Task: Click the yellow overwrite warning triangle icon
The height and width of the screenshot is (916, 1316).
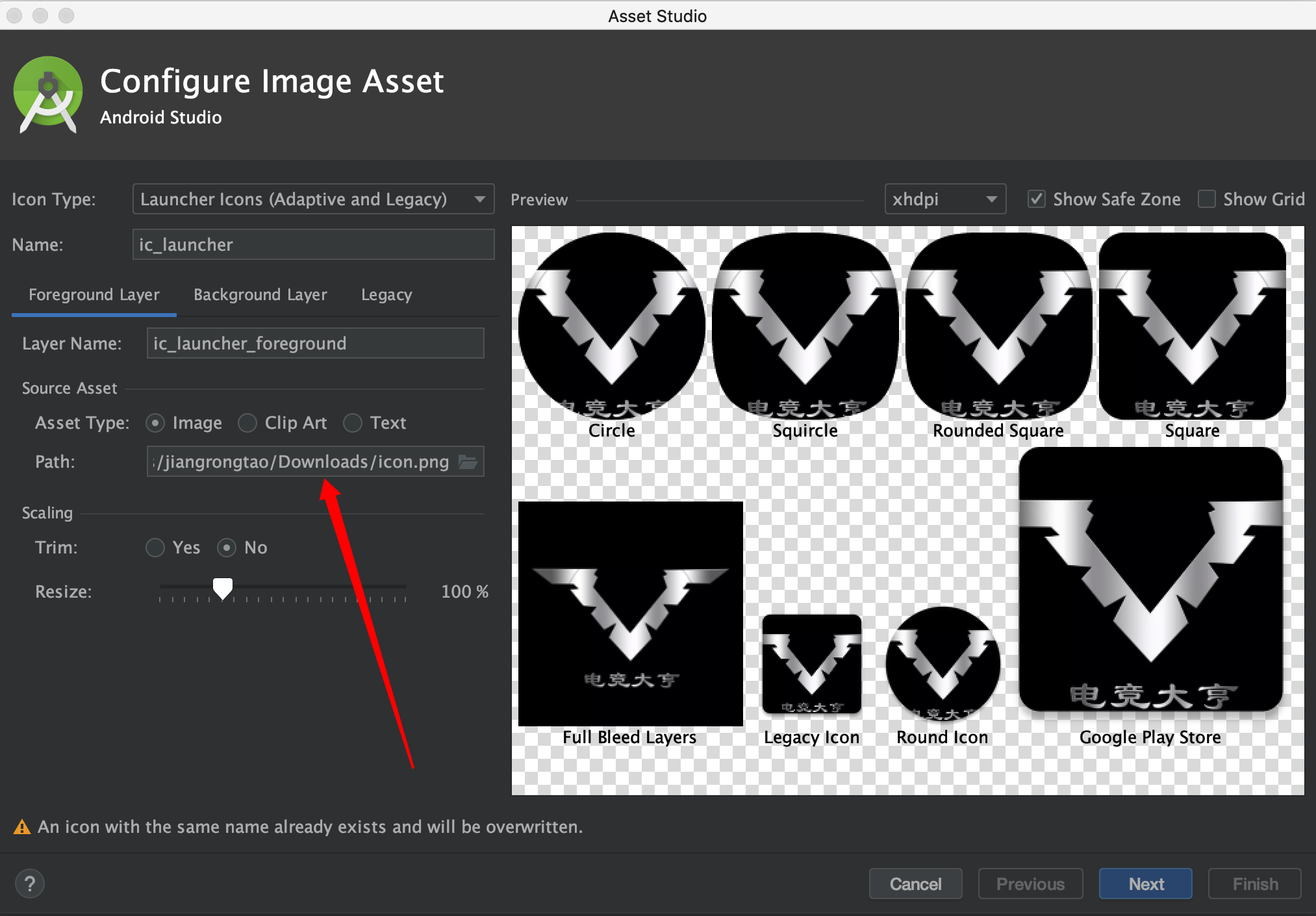Action: pos(22,827)
